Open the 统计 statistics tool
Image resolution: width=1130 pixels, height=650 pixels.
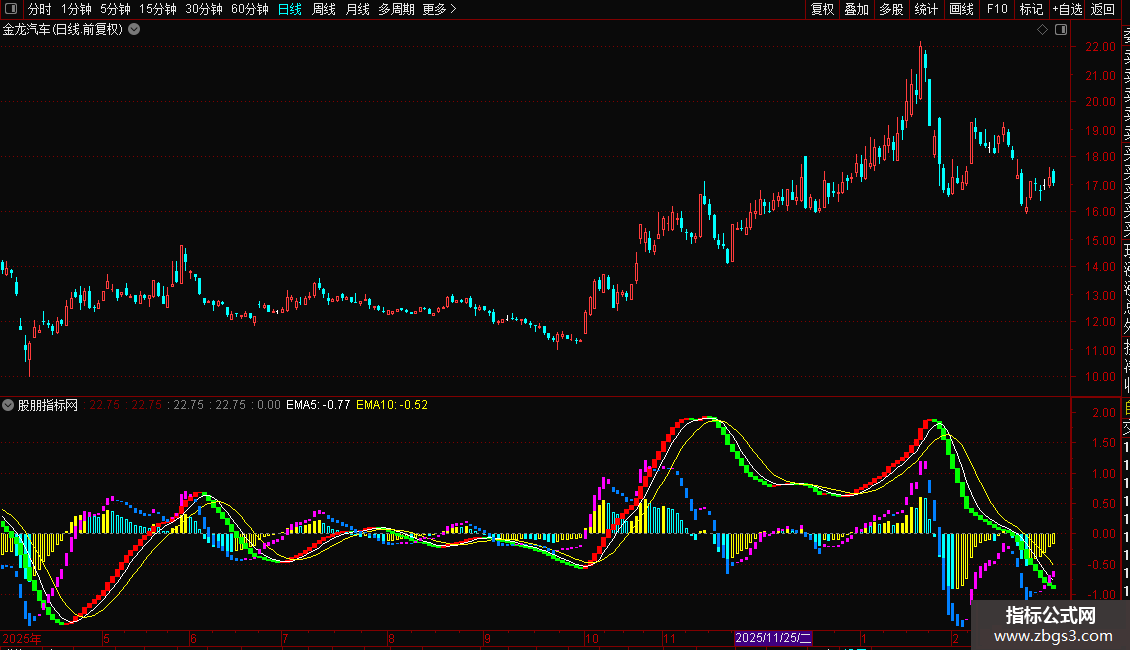[x=926, y=9]
